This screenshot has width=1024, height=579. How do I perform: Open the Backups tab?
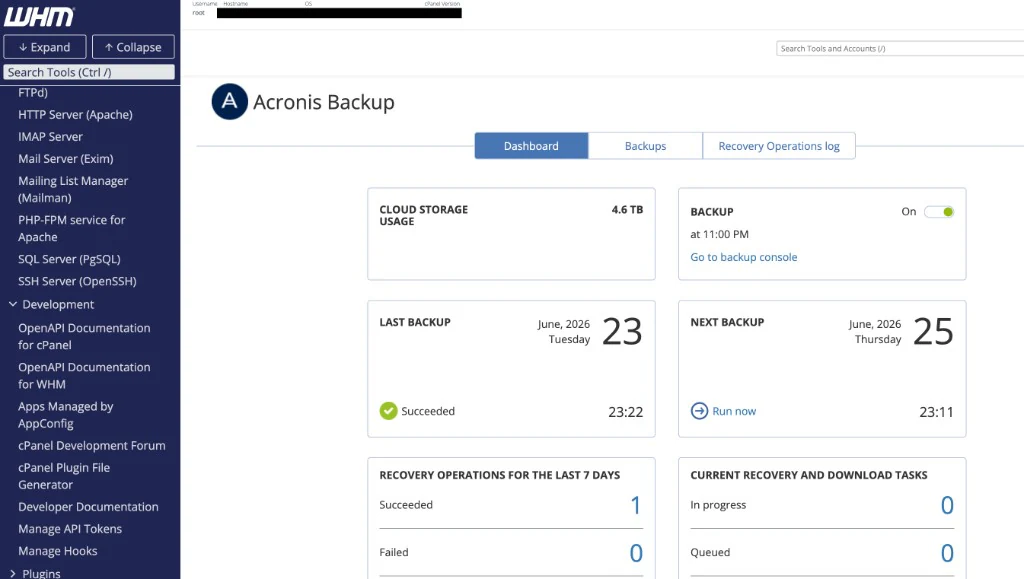tap(645, 146)
